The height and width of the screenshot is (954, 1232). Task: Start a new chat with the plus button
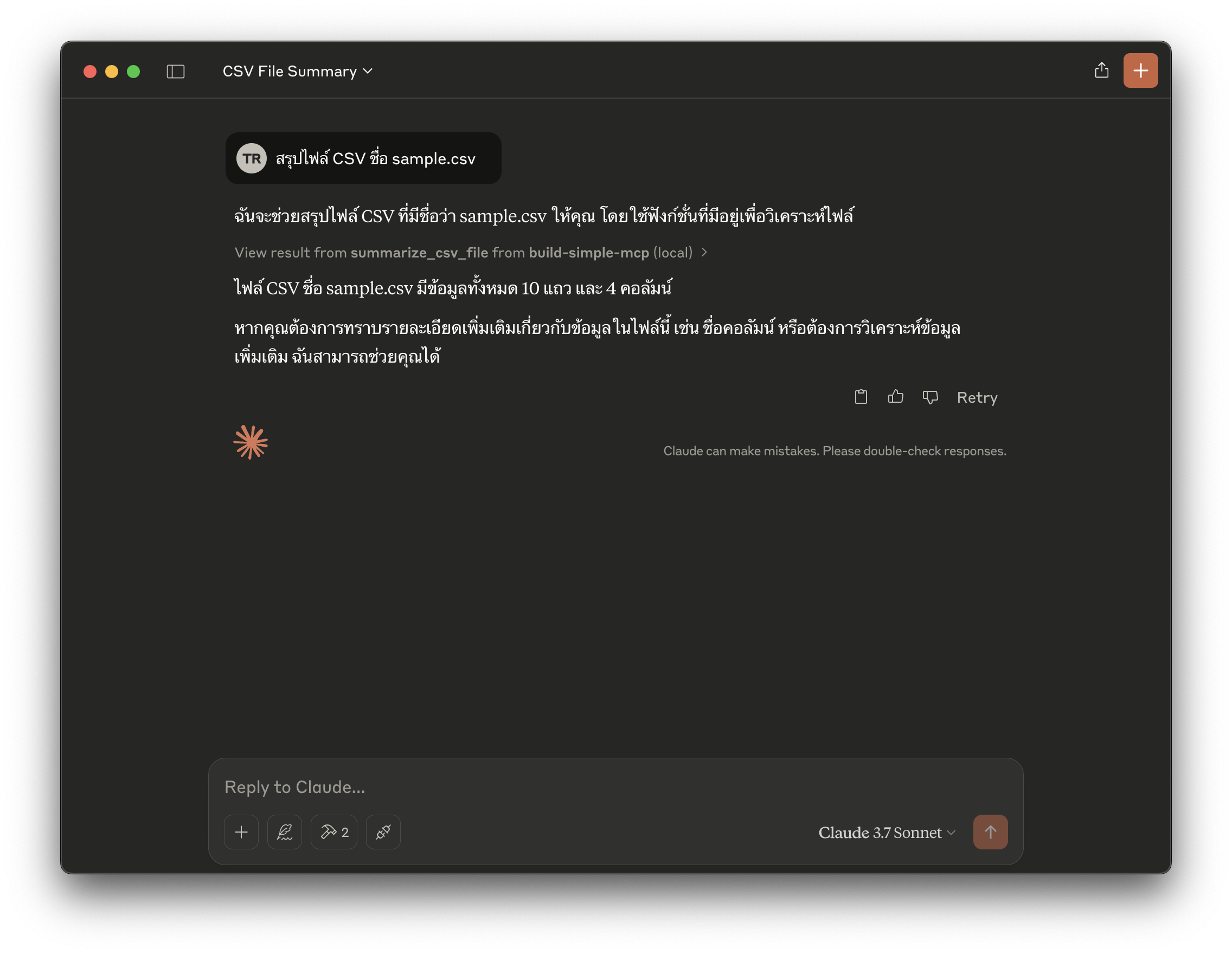1140,70
